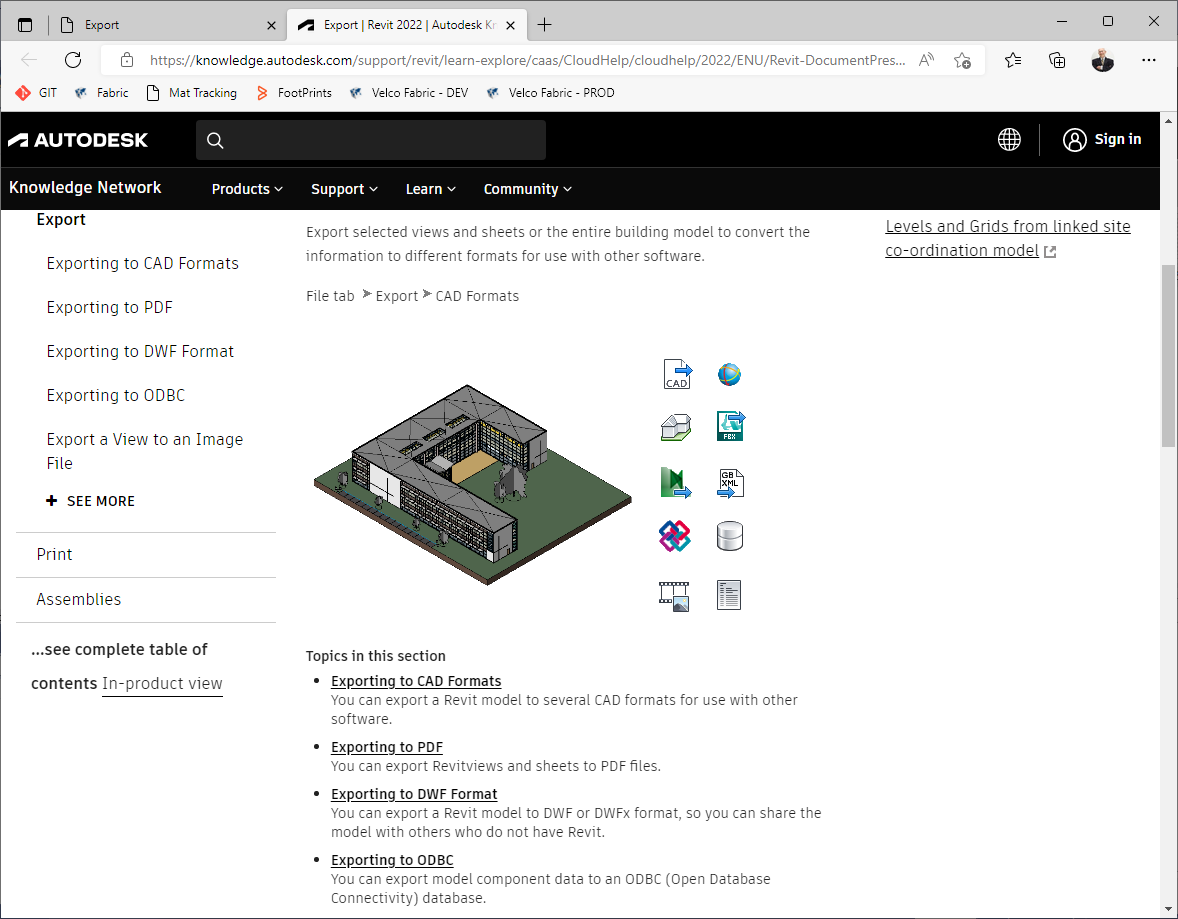The width and height of the screenshot is (1178, 919).
Task: Open browser Settings and more menu
Action: coord(1149,60)
